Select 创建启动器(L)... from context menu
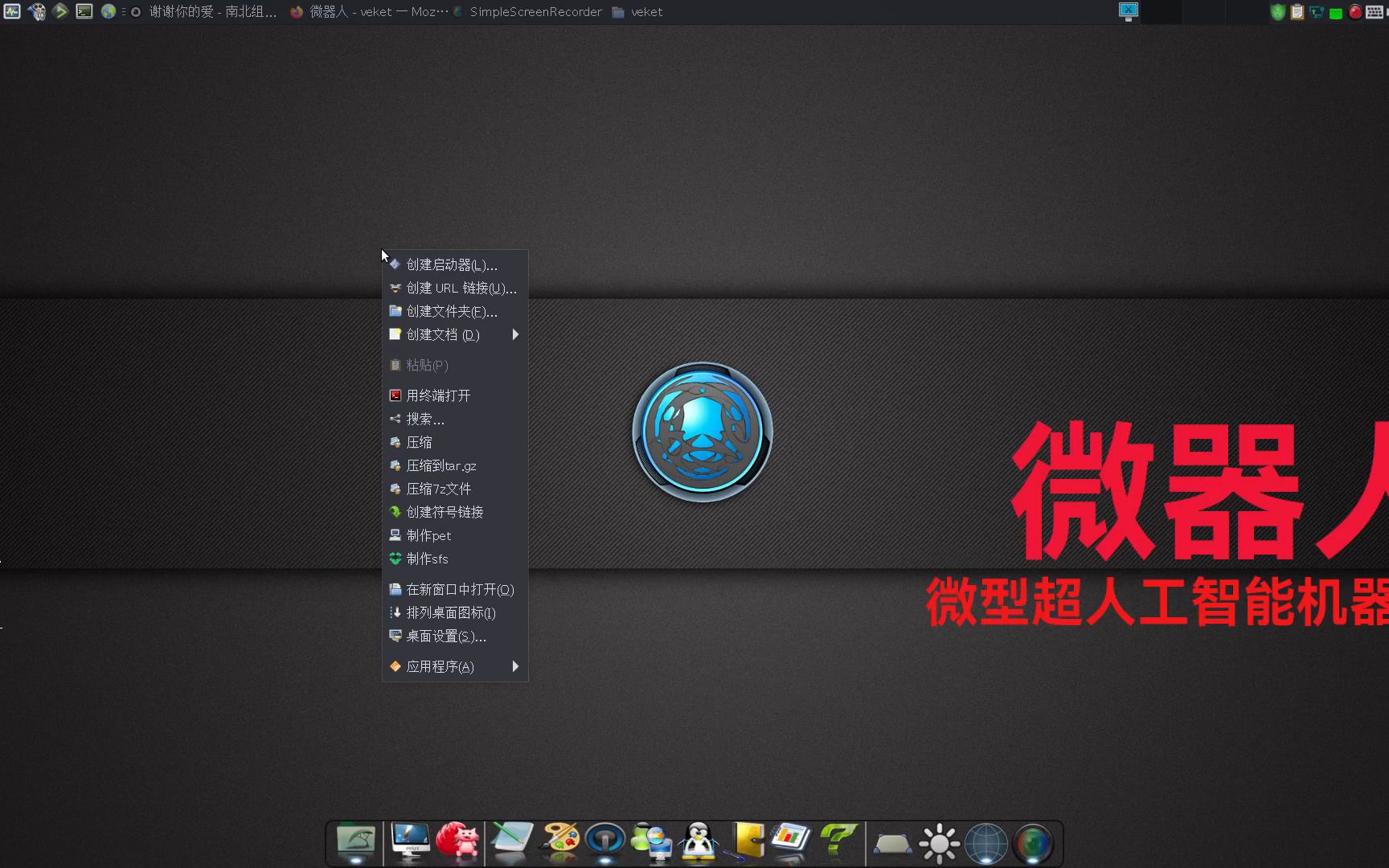 [x=455, y=264]
